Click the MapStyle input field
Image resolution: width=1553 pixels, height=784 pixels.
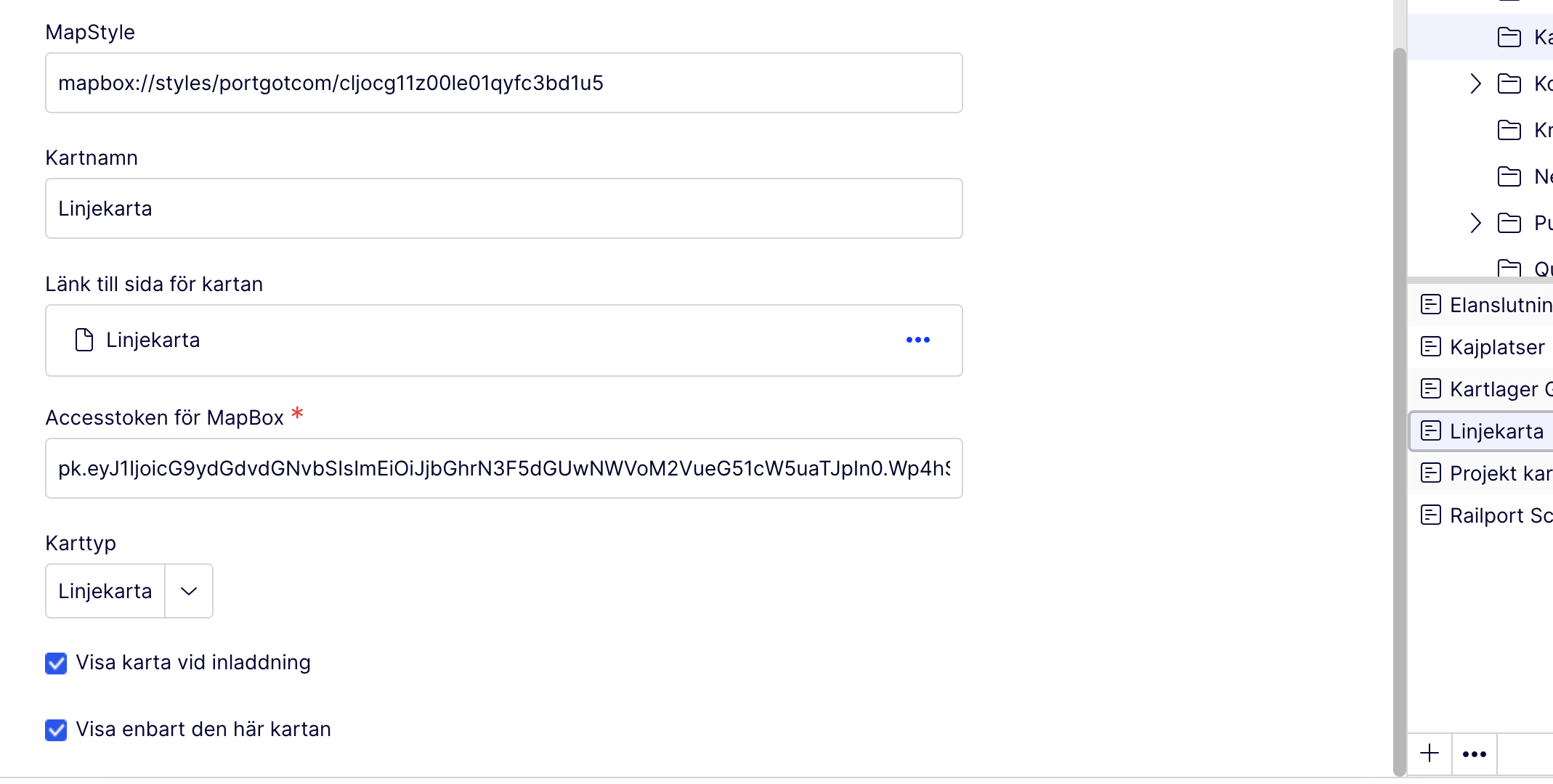click(503, 83)
